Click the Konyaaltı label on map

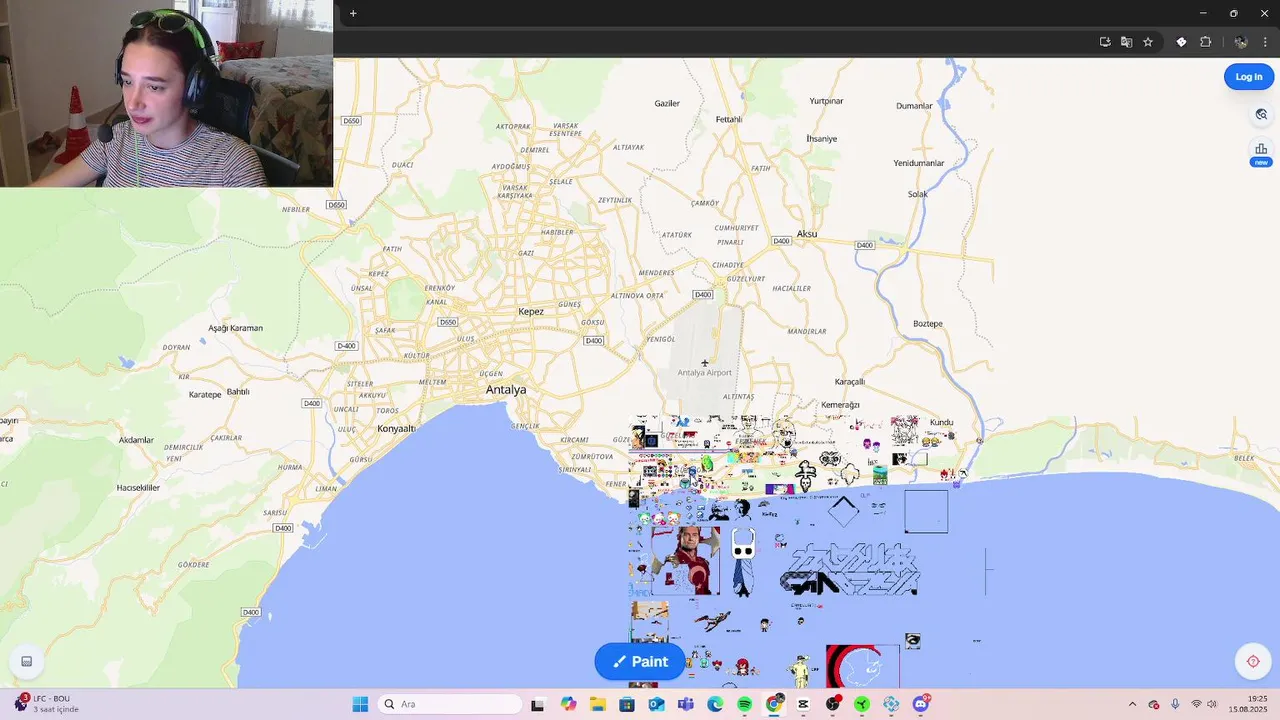tap(397, 429)
